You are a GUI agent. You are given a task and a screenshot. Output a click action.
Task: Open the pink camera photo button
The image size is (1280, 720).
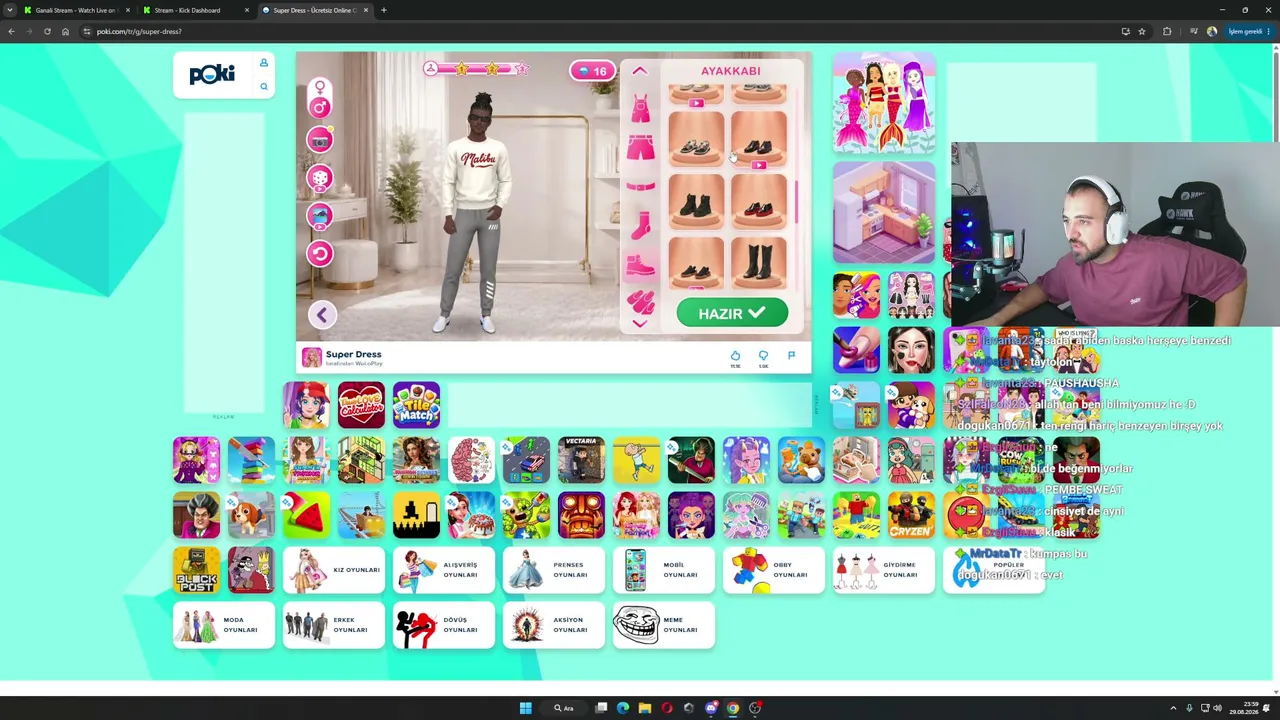tap(320, 141)
